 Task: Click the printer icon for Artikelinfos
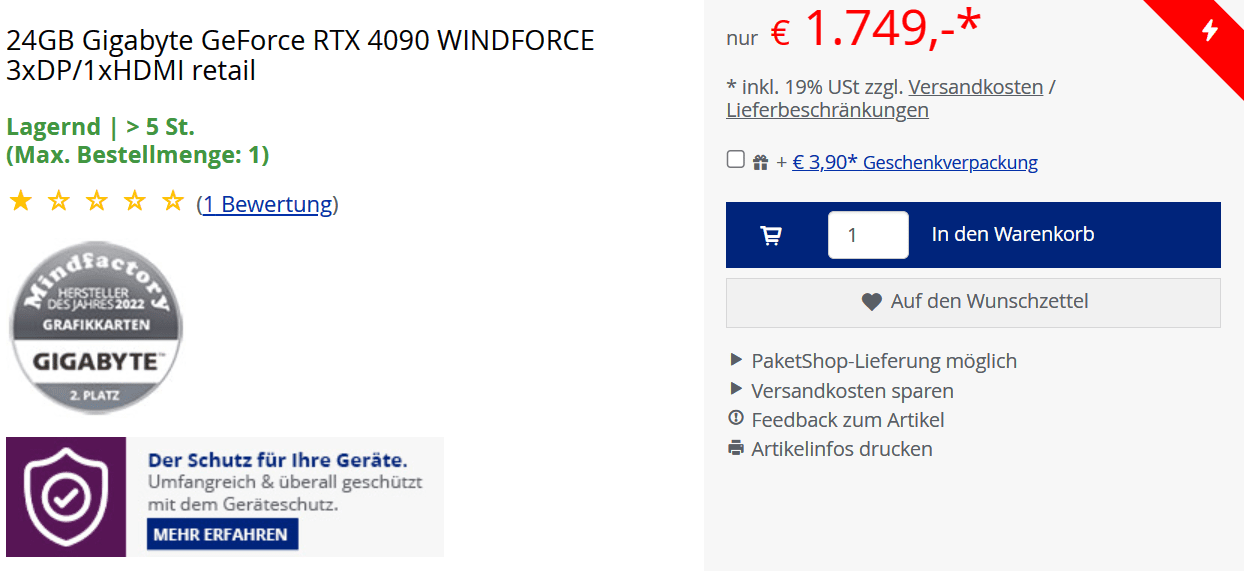737,448
